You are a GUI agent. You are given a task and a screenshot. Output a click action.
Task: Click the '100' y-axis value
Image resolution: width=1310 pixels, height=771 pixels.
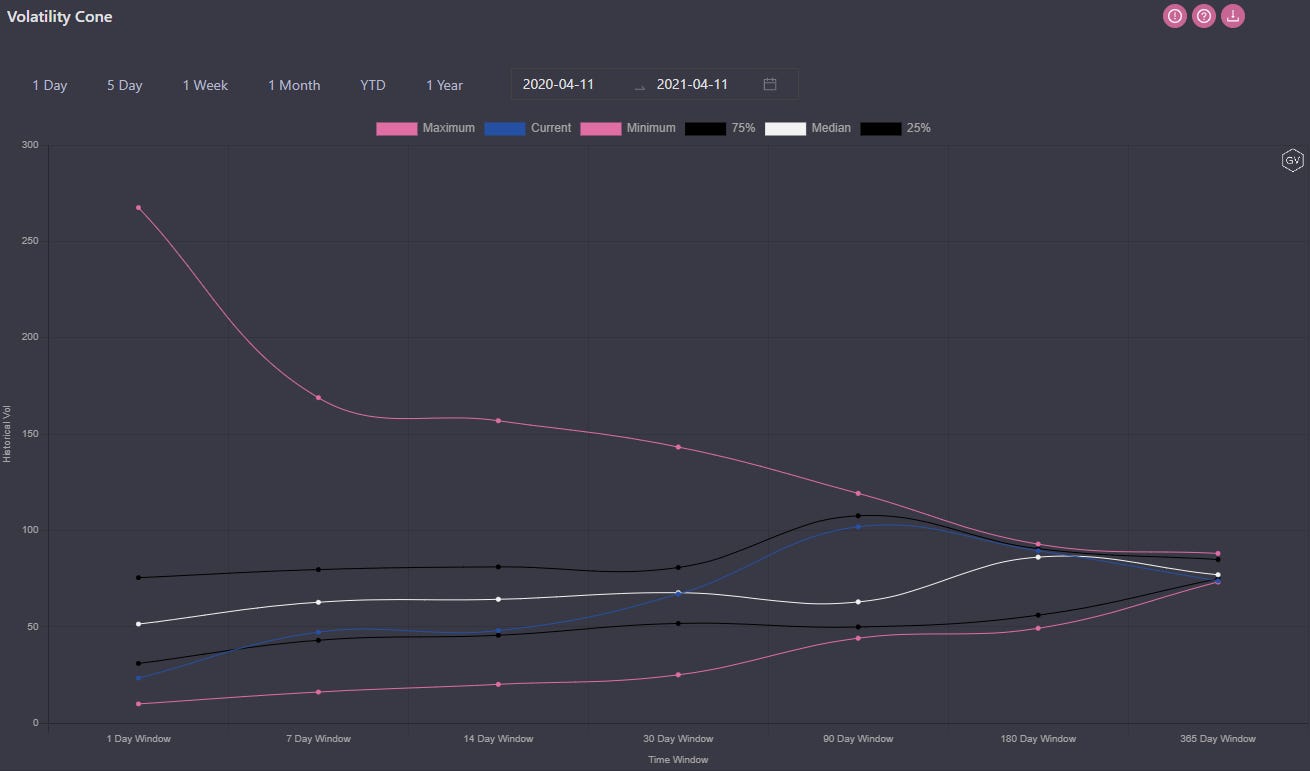pyautogui.click(x=29, y=530)
